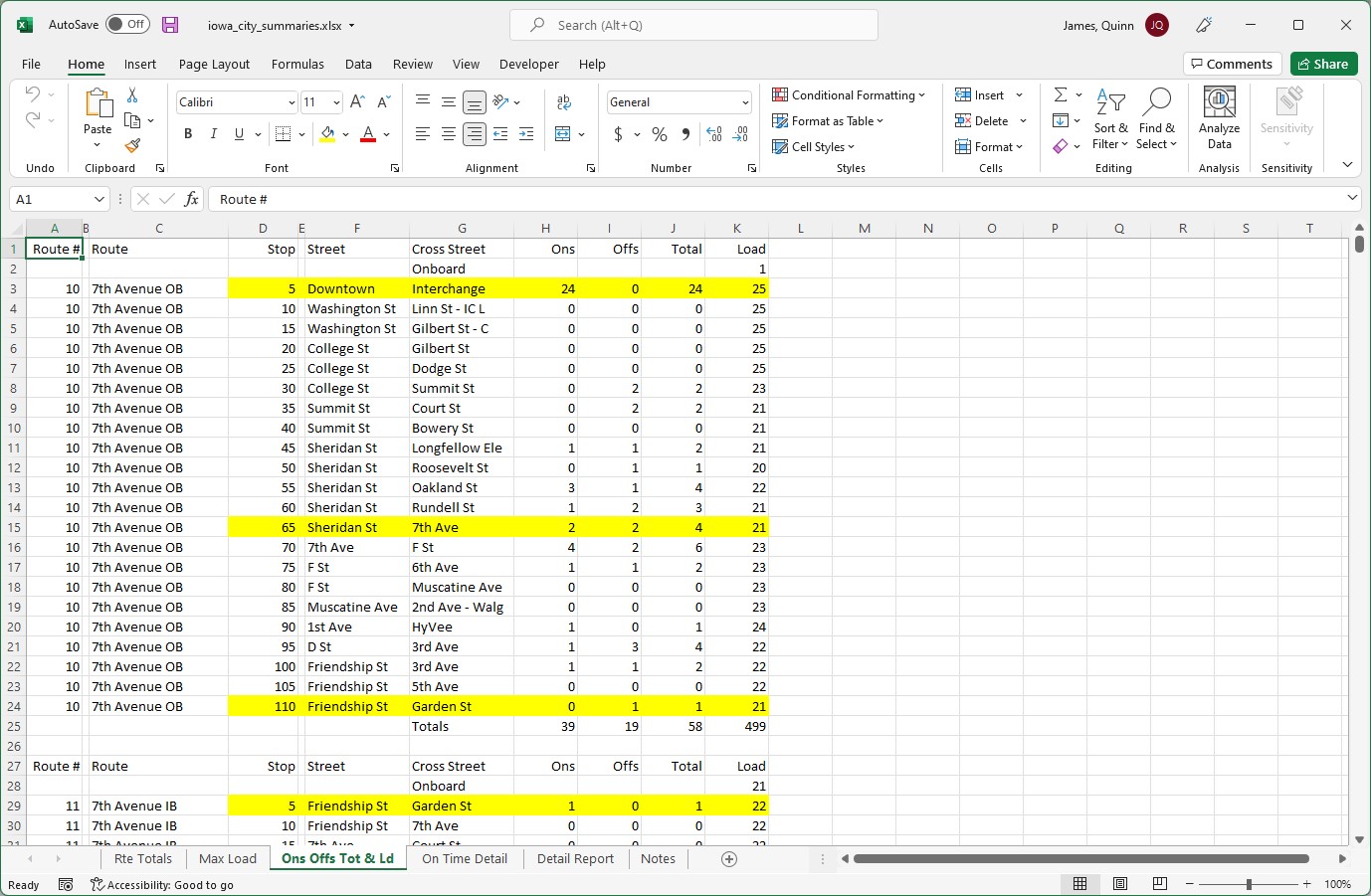The width and height of the screenshot is (1371, 896).
Task: Click the AutoSum icon
Action: [x=1061, y=94]
